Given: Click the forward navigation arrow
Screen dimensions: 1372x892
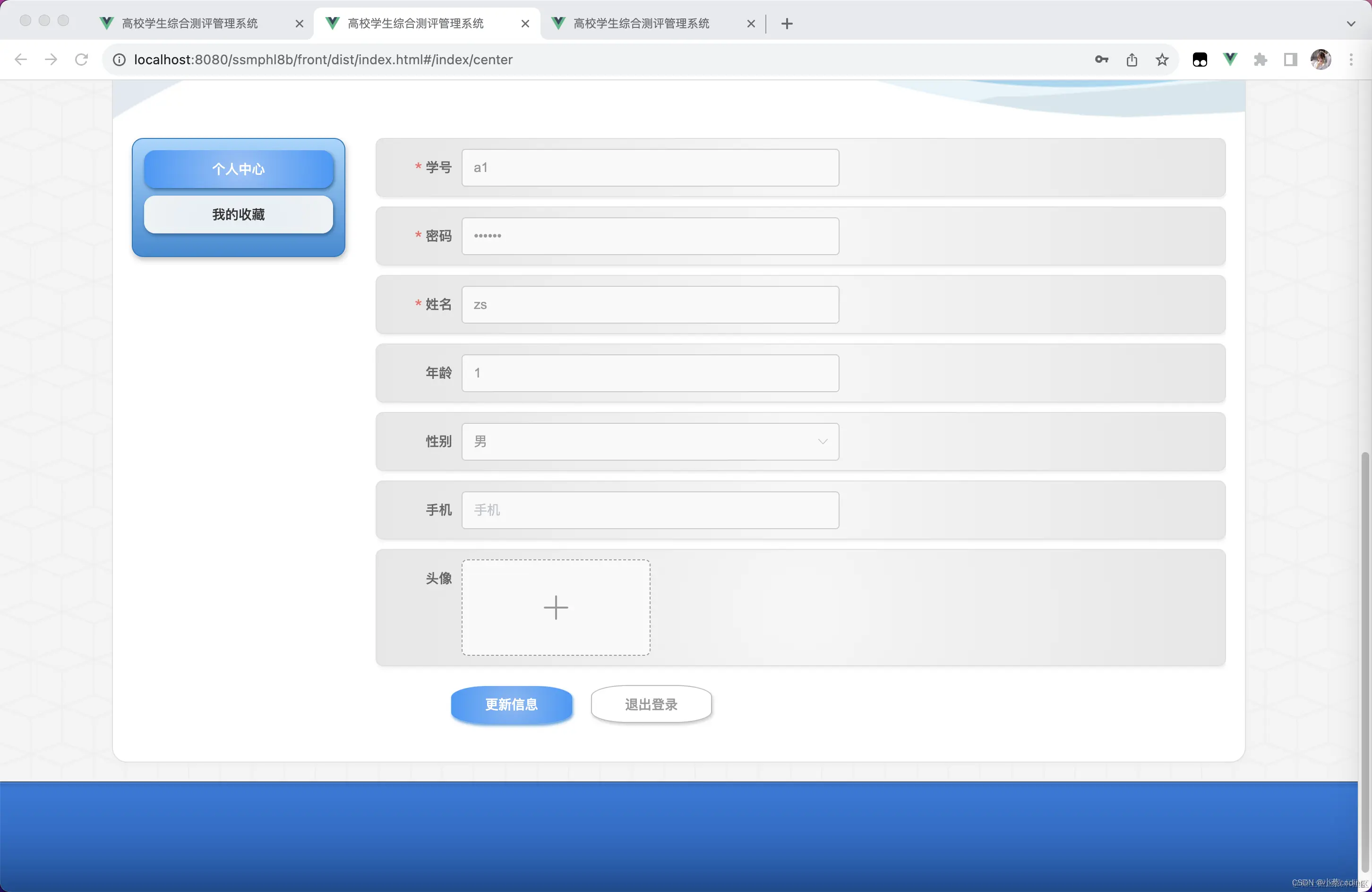Looking at the screenshot, I should tap(51, 60).
